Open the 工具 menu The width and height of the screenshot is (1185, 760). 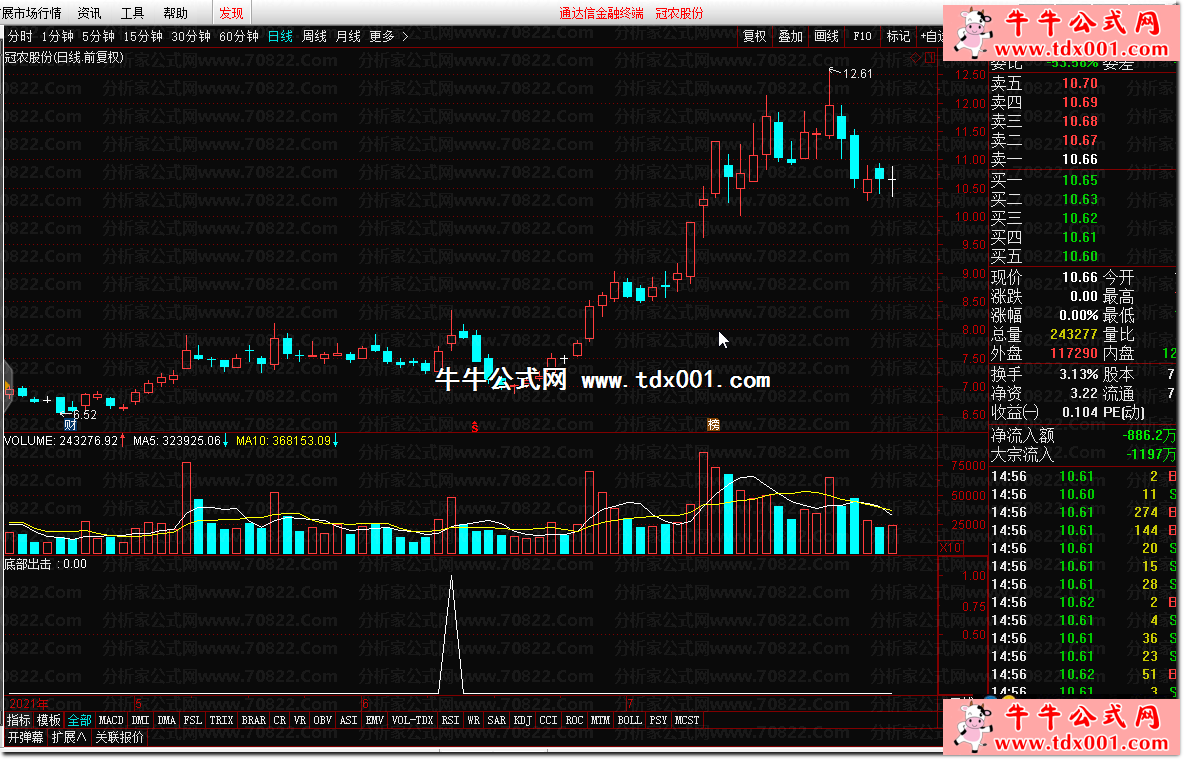point(132,13)
